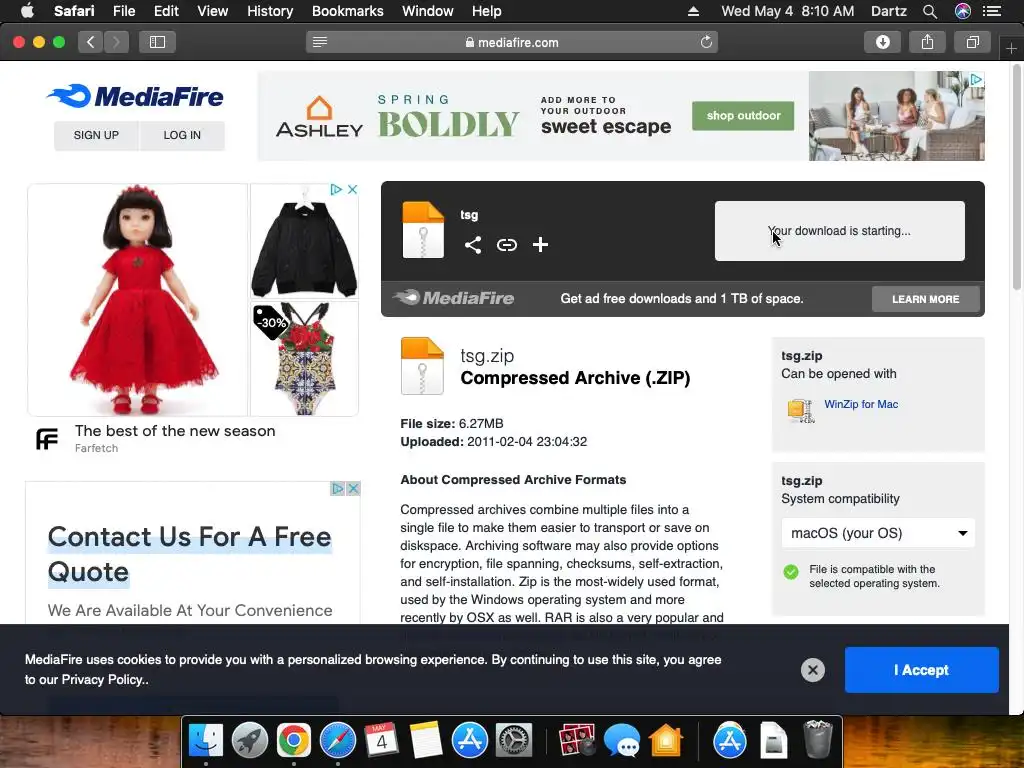The image size is (1024, 768).
Task: Click the AdChoices icon on Ashley banner
Action: coord(976,80)
